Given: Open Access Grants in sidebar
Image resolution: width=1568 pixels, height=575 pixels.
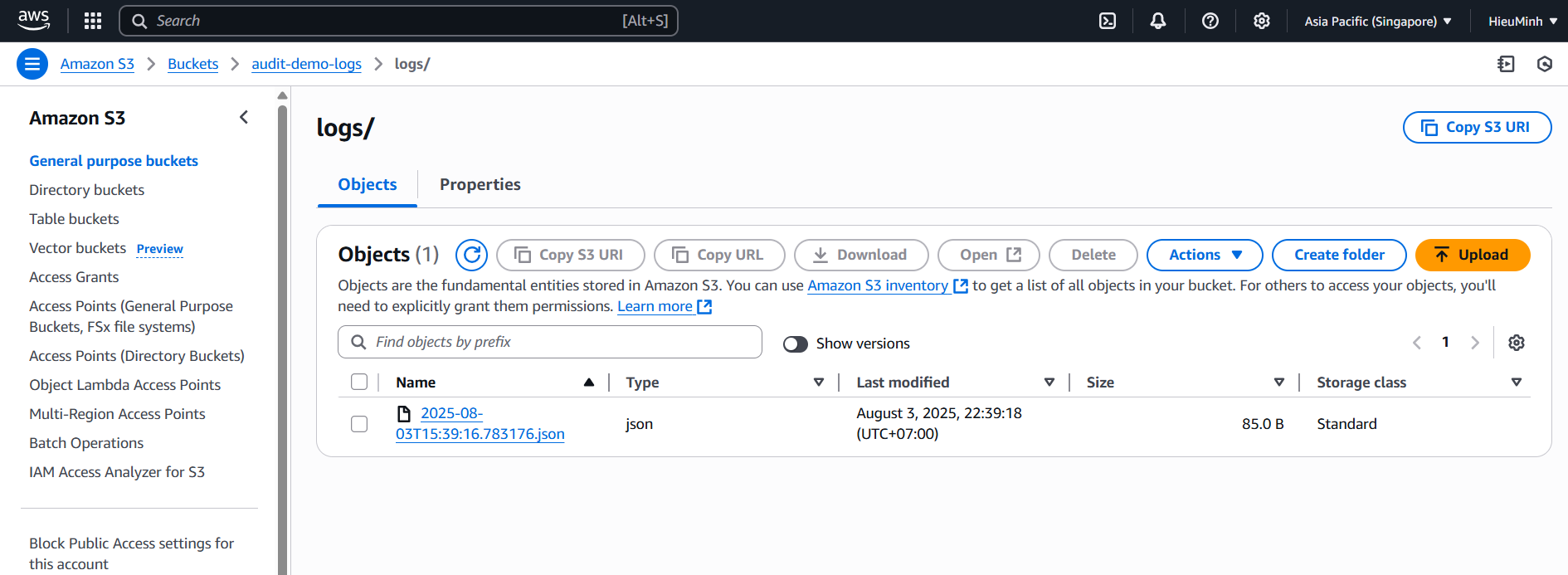Looking at the screenshot, I should click(74, 277).
